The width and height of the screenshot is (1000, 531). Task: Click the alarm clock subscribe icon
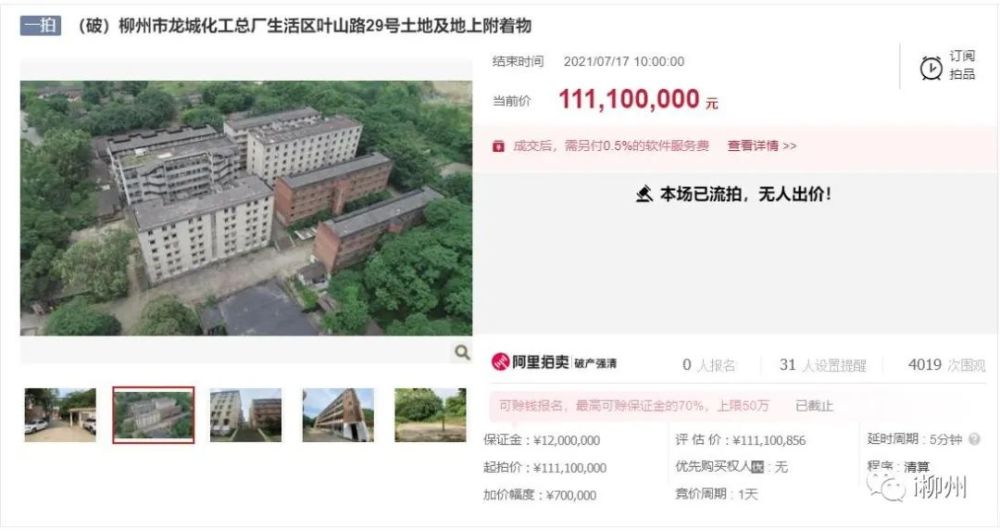tap(930, 68)
